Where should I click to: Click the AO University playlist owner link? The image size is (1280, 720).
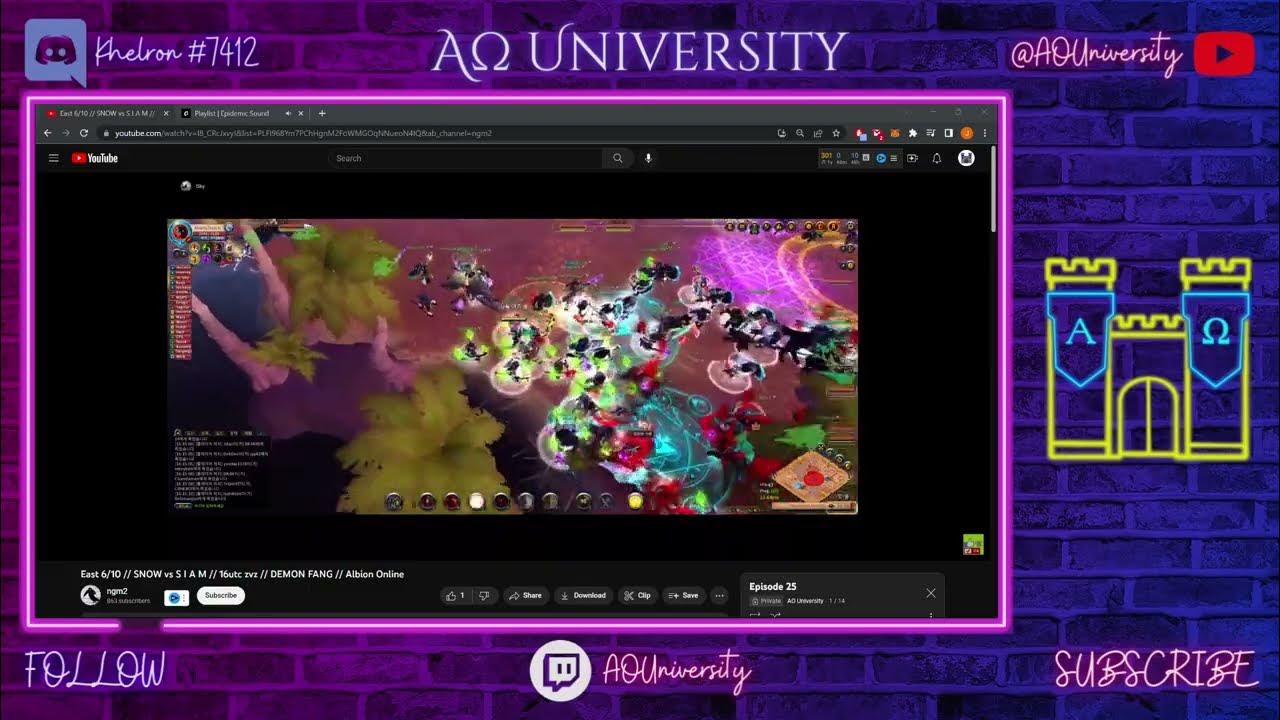805,601
